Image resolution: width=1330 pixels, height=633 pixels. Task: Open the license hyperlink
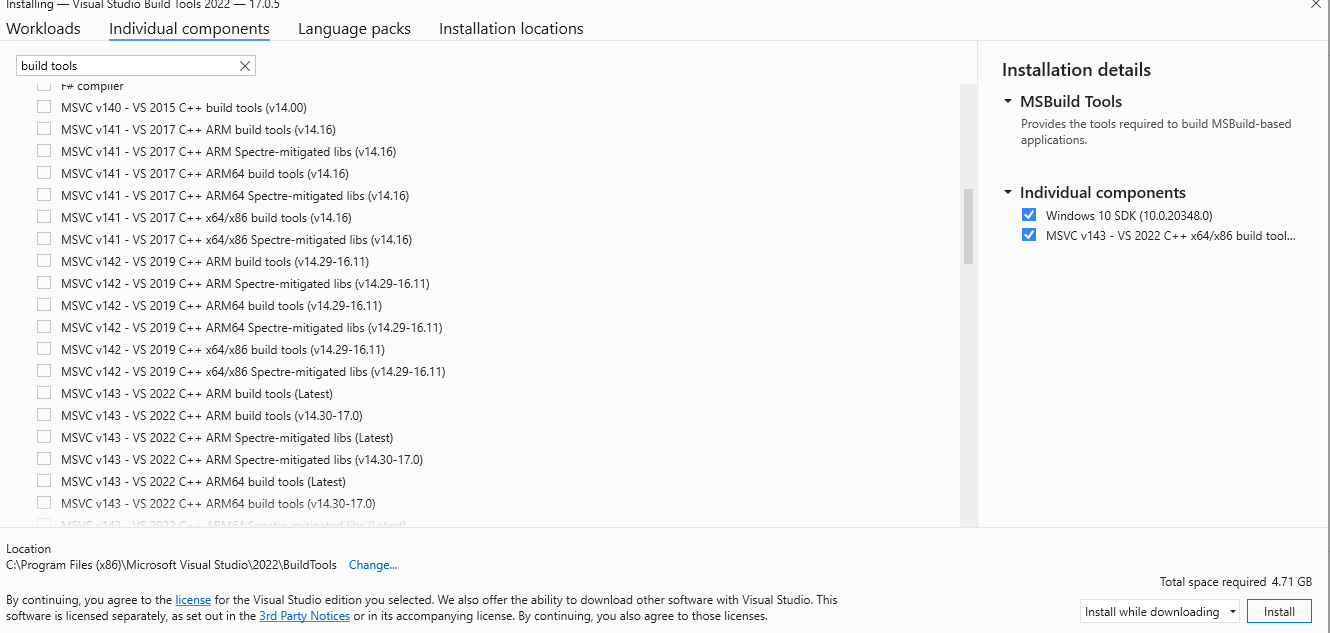coord(193,599)
